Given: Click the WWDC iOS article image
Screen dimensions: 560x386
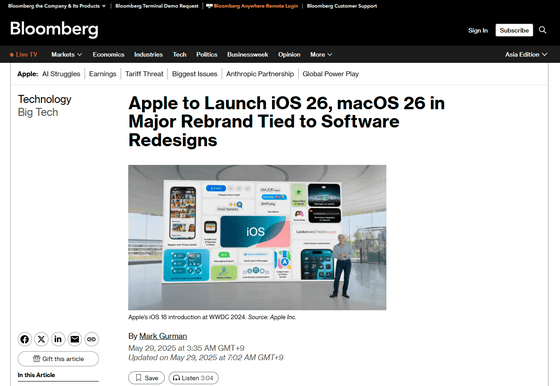Looking at the screenshot, I should [257, 237].
